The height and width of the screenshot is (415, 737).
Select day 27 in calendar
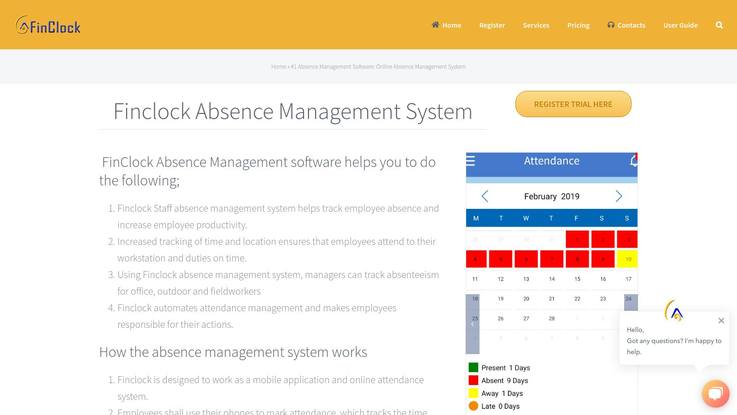click(526, 319)
